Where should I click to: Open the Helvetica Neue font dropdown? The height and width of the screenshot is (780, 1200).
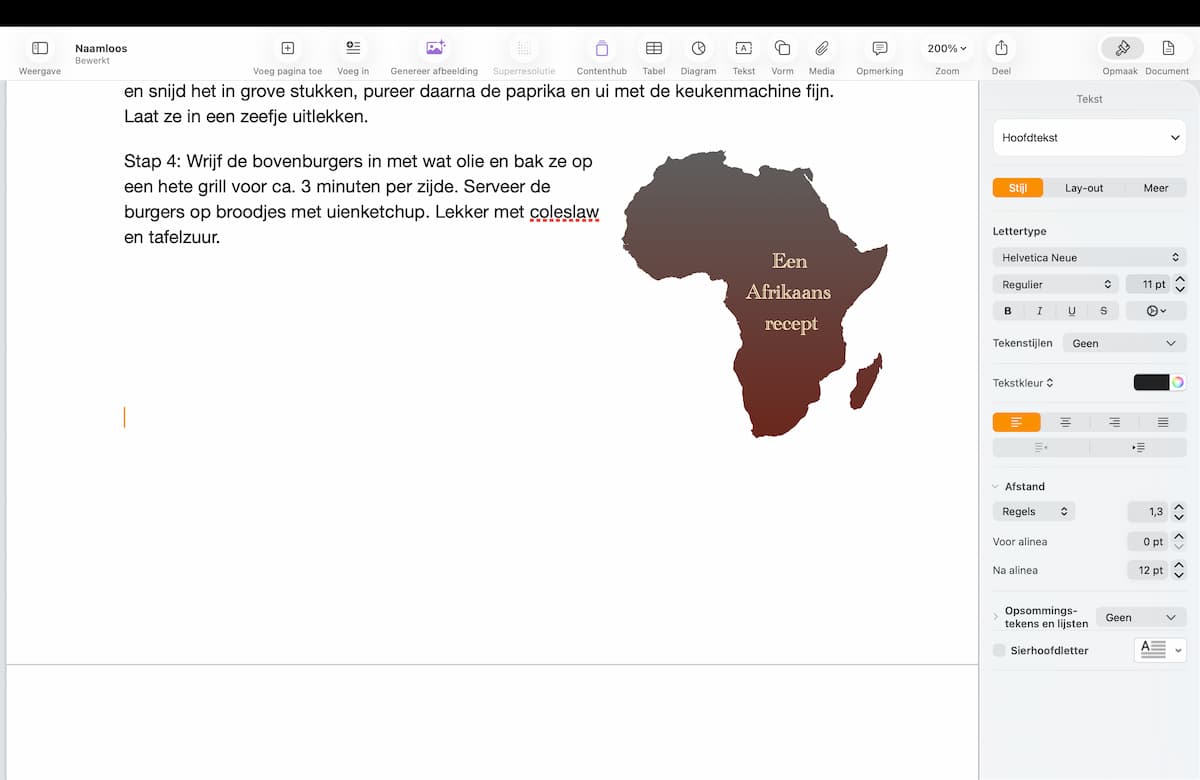pos(1089,258)
